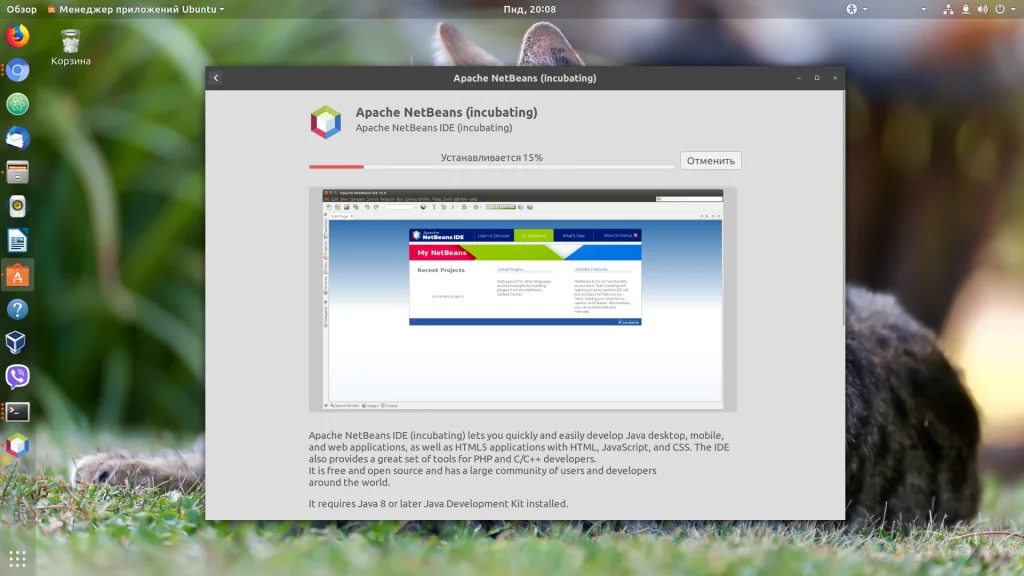Expand the accessibility menu in top bar
Image resolution: width=1024 pixels, height=576 pixels.
(x=856, y=9)
